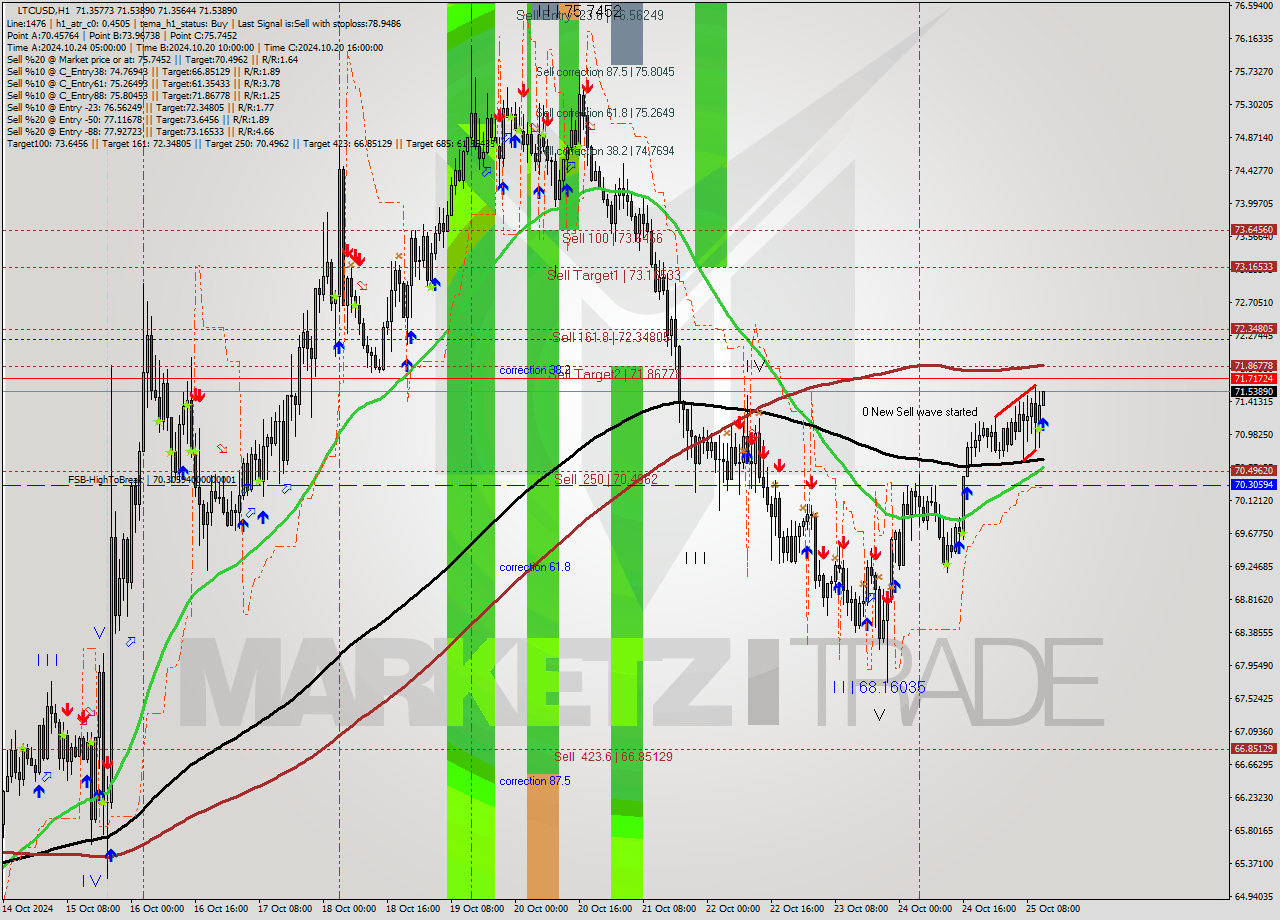Click the 66.85129 red price tag
The image size is (1280, 920).
point(1254,748)
